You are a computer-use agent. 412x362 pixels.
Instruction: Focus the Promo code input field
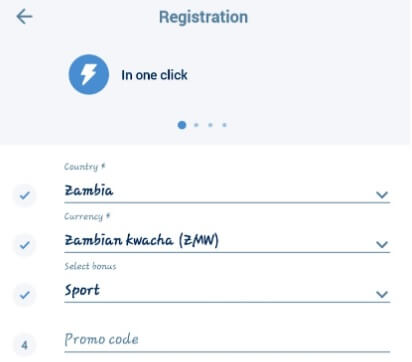(x=227, y=340)
